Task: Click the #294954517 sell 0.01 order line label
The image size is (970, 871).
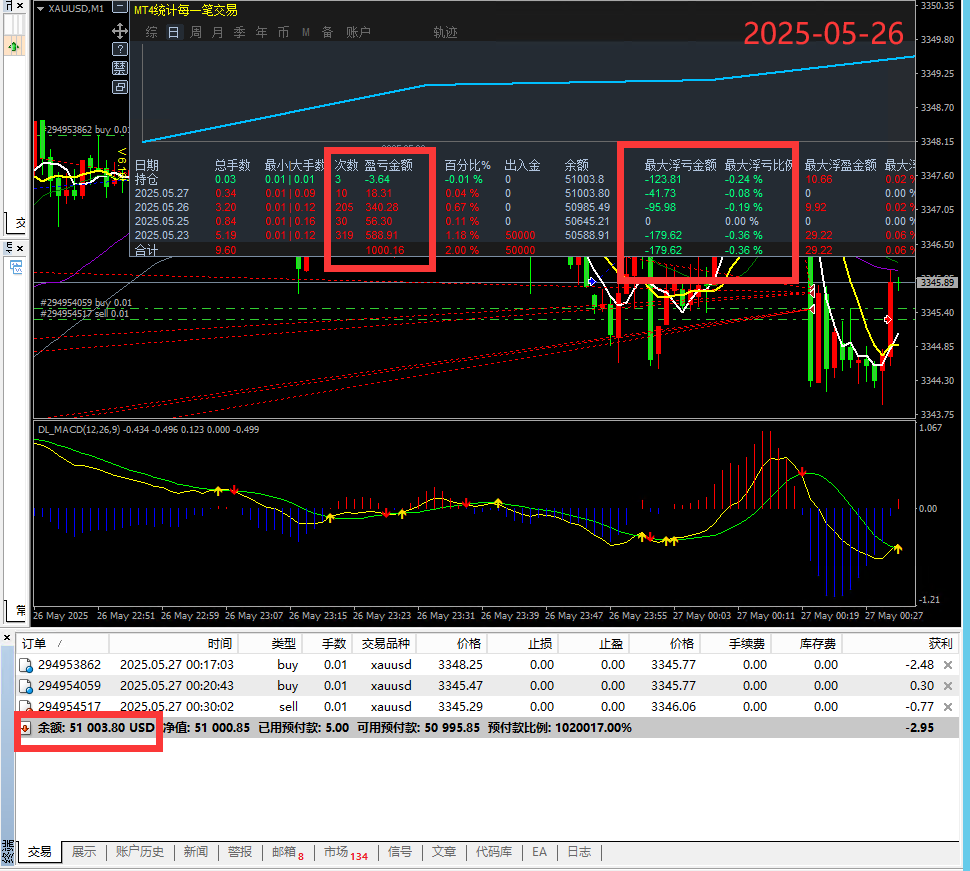Action: click(85, 314)
